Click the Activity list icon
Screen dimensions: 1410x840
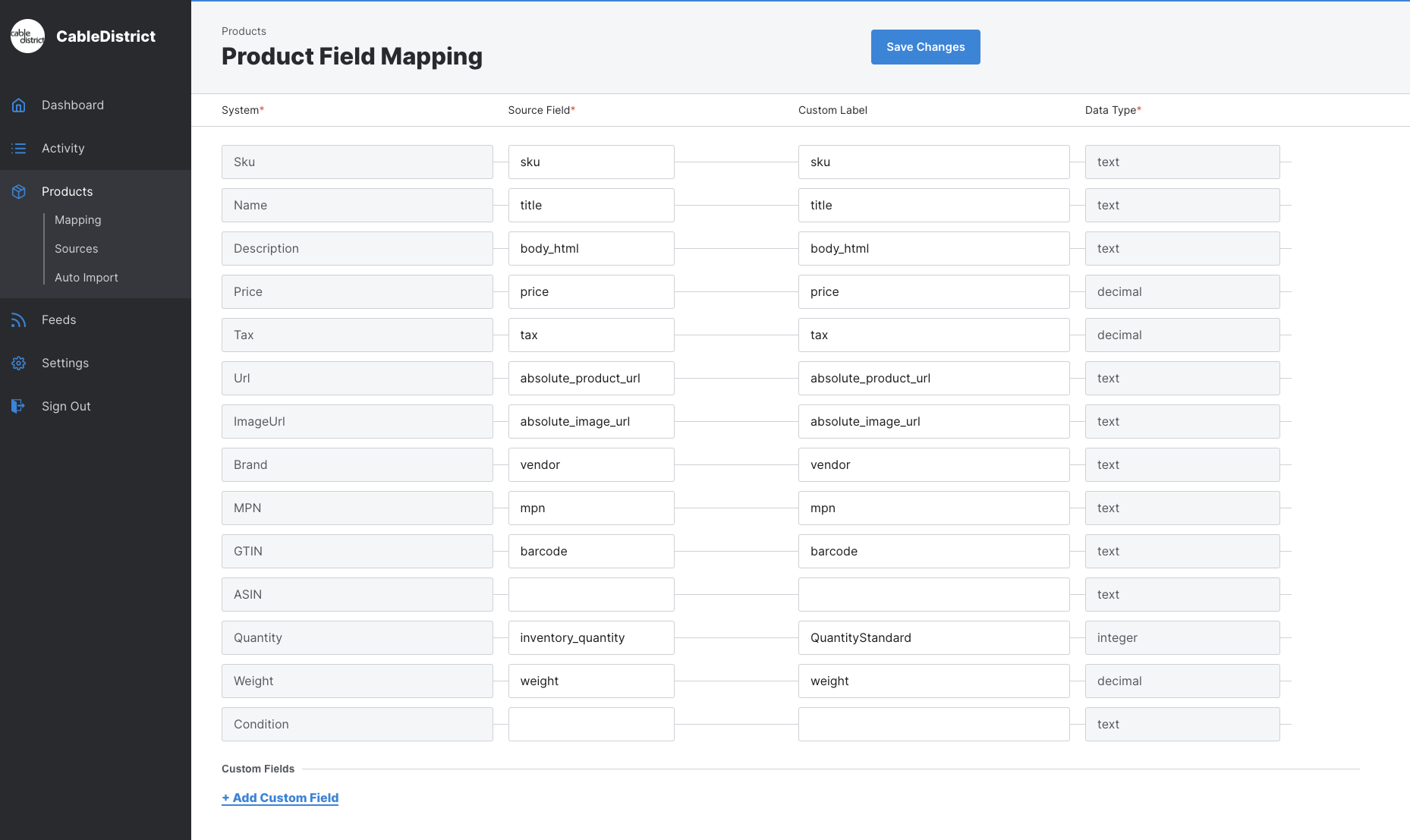[19, 149]
